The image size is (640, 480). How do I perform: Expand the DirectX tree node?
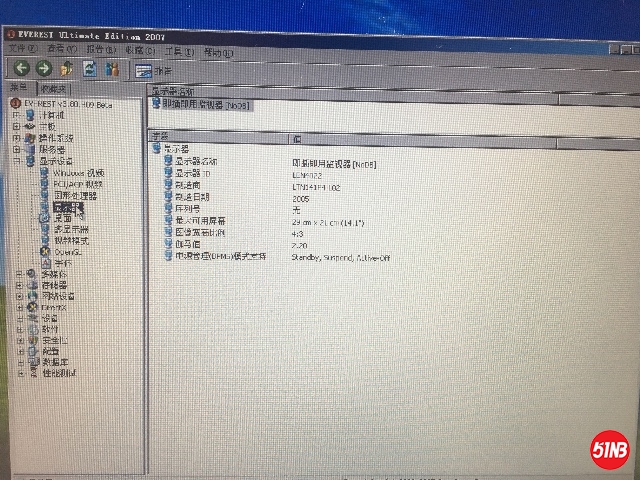[x=19, y=307]
